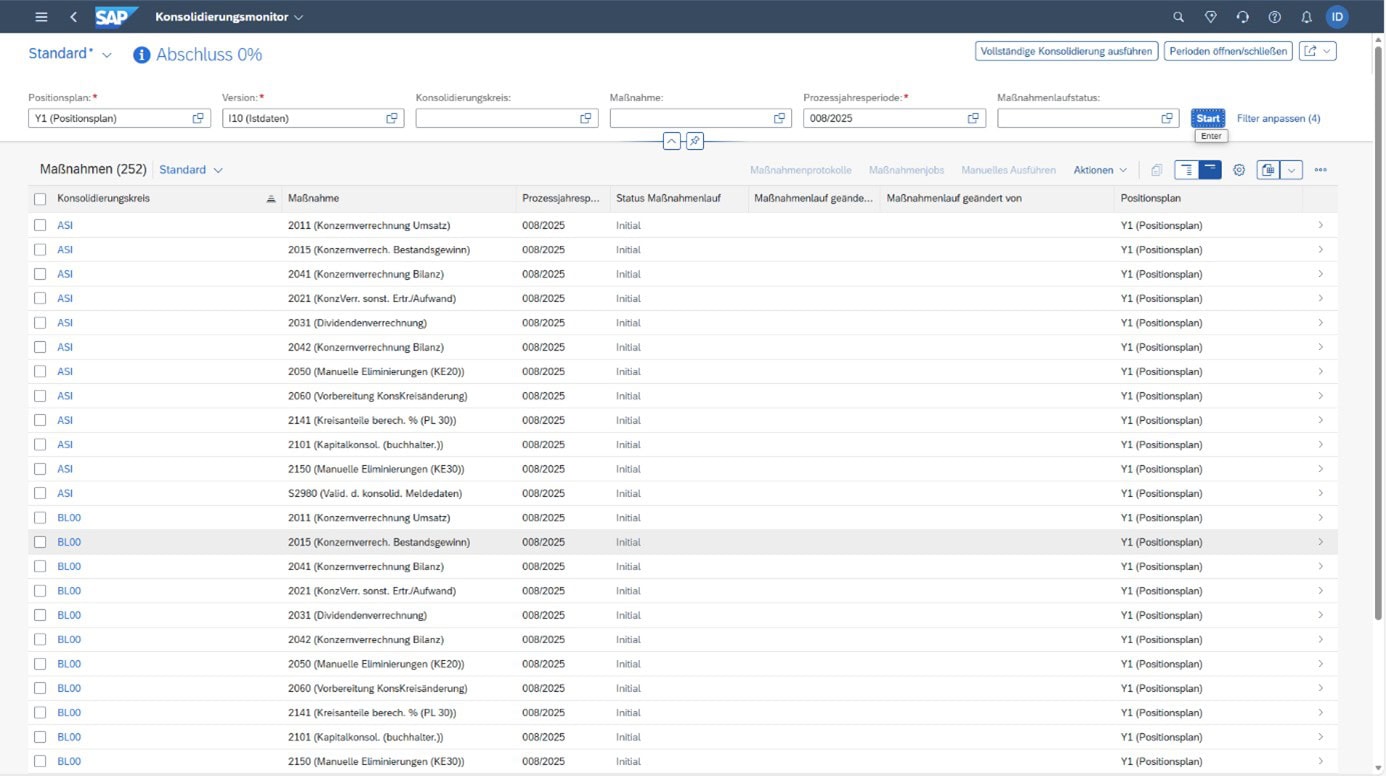Click the headset support icon
Screen dimensions: 1386x776
coord(1242,17)
